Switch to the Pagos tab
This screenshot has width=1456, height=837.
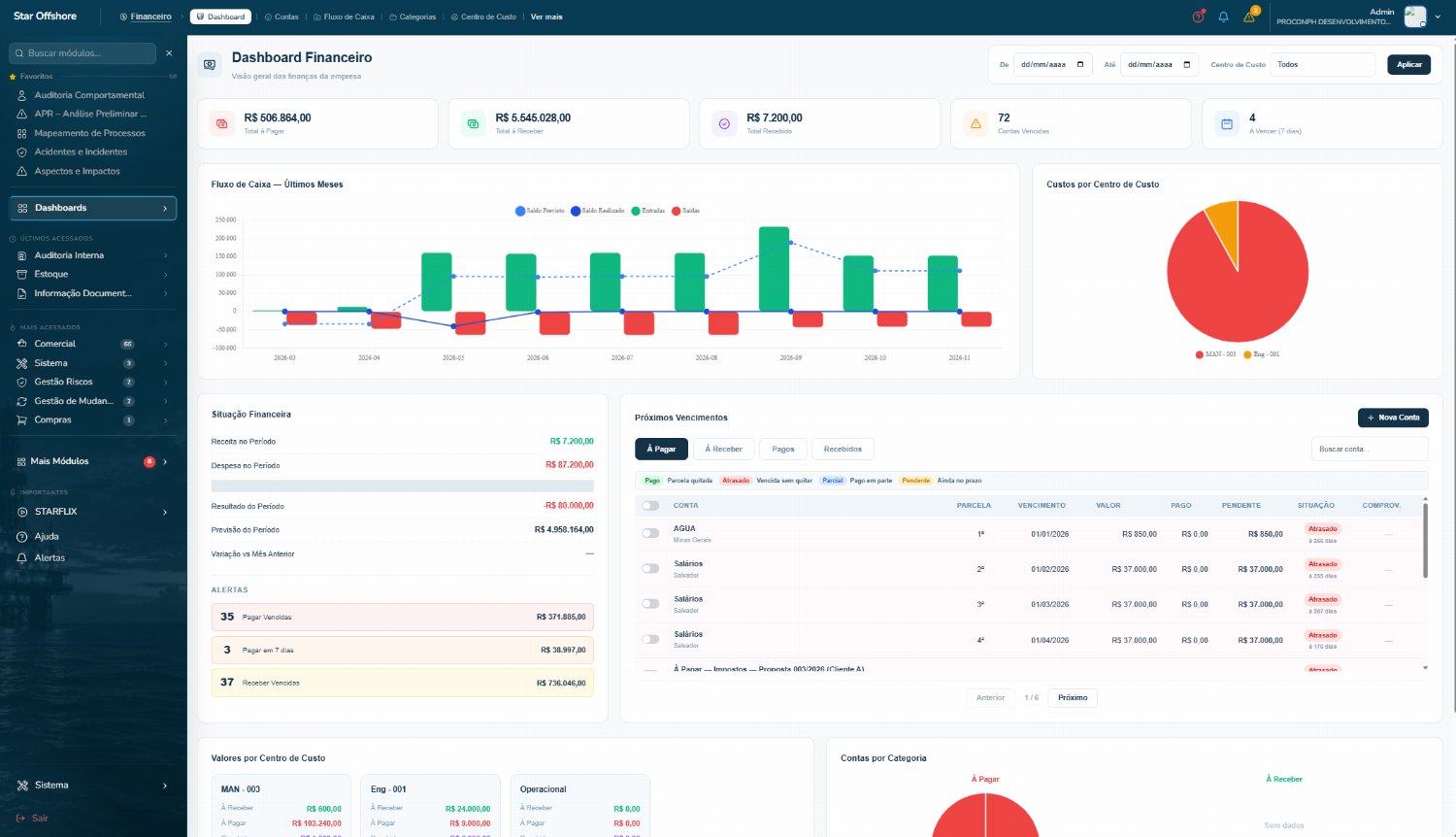pos(783,449)
